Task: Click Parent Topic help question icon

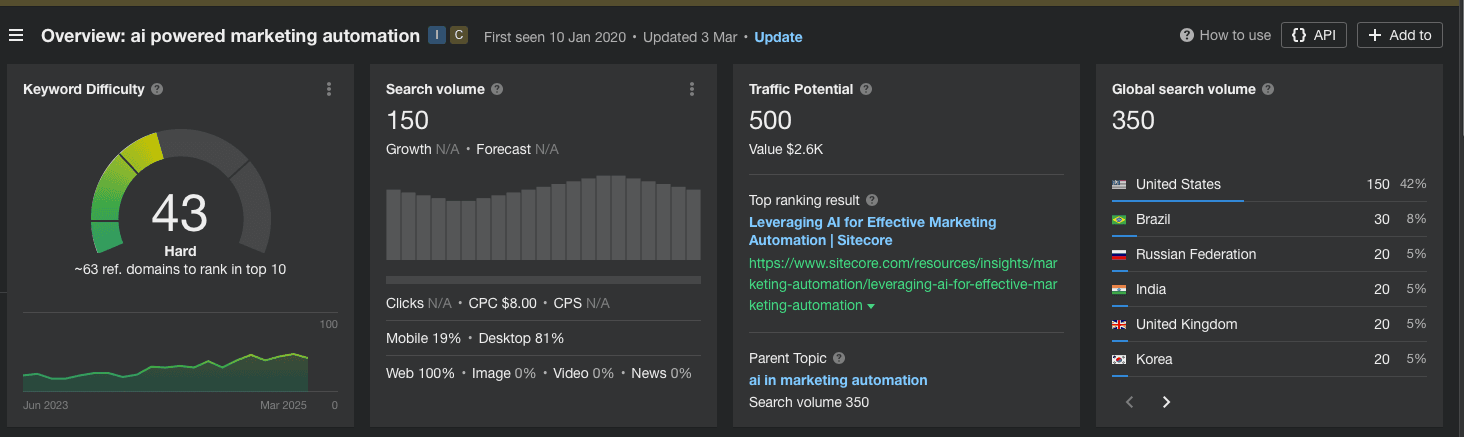Action: coord(839,358)
